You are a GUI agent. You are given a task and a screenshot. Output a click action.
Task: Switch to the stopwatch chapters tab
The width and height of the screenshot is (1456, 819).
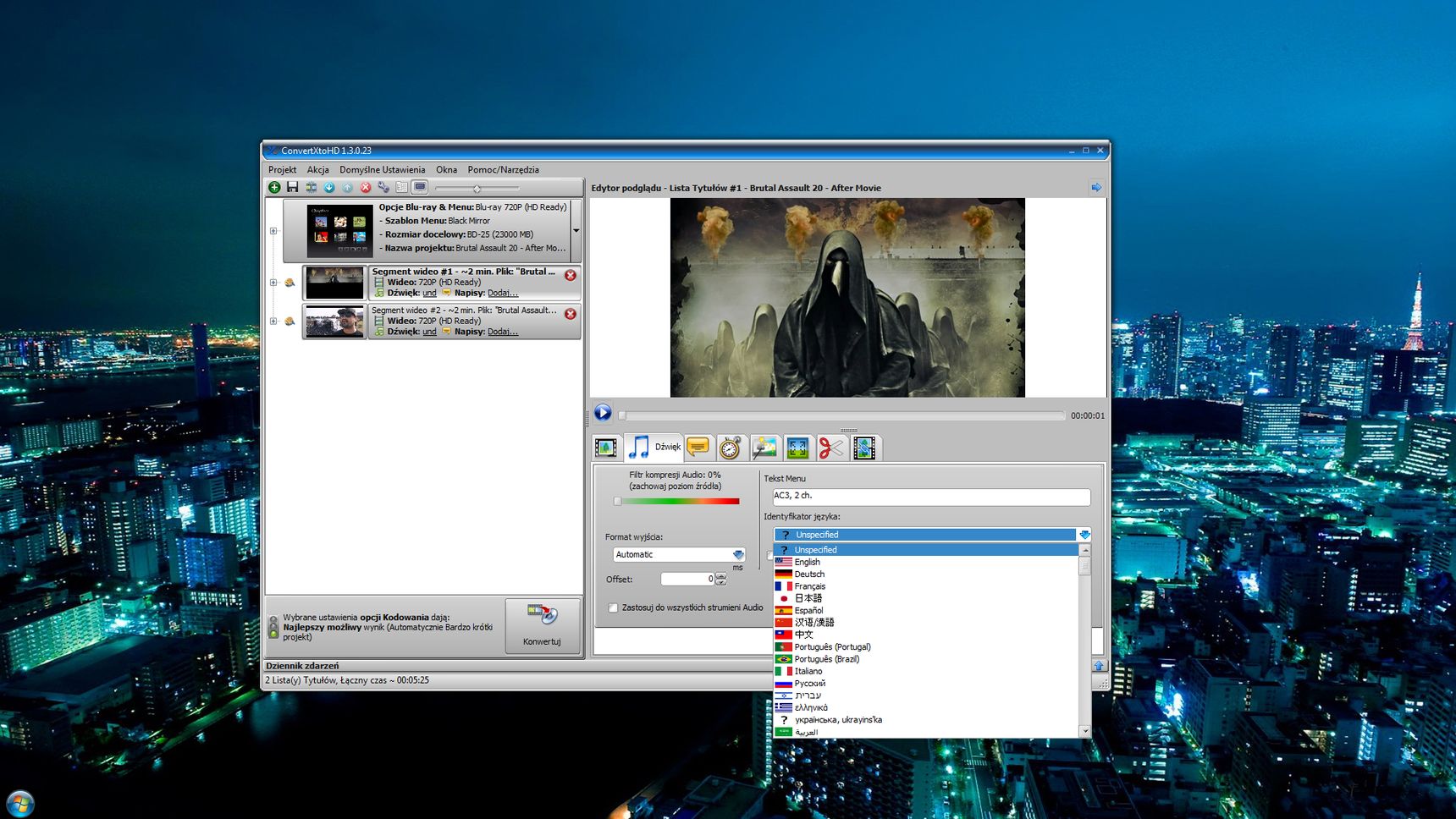coord(731,448)
